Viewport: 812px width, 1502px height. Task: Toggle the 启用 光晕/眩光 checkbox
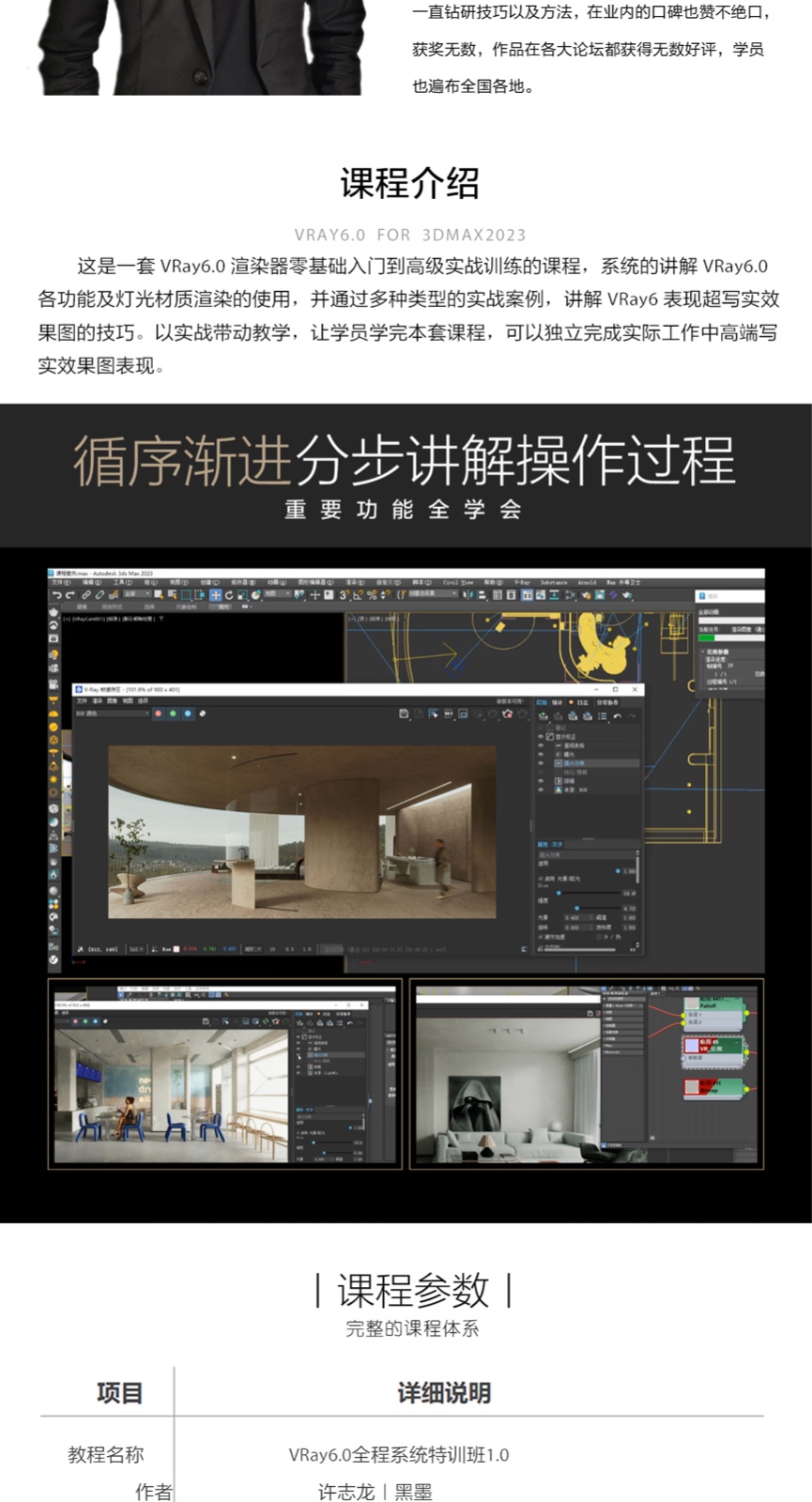click(x=540, y=879)
